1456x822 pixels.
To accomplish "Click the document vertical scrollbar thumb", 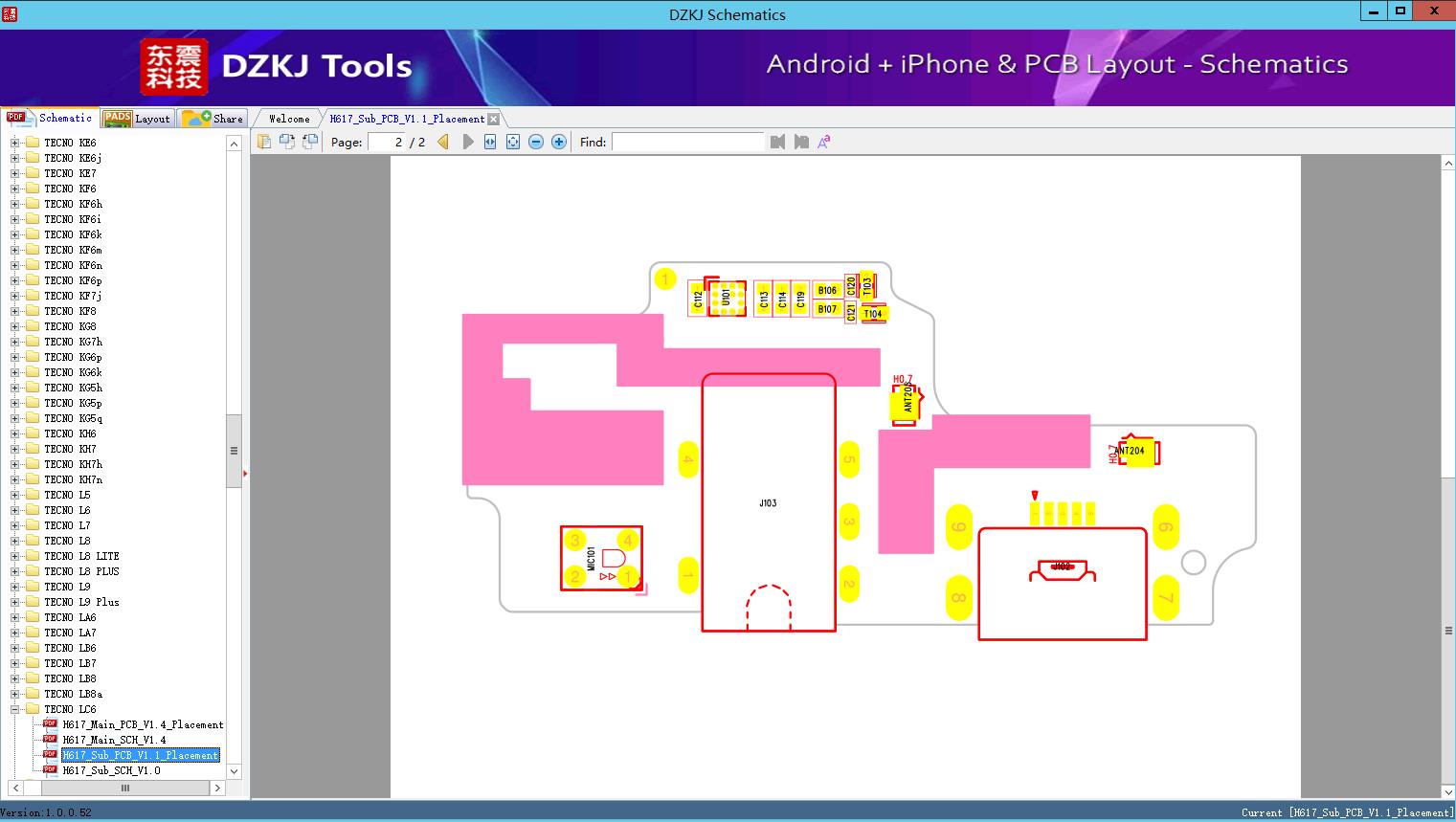I will (x=1448, y=631).
